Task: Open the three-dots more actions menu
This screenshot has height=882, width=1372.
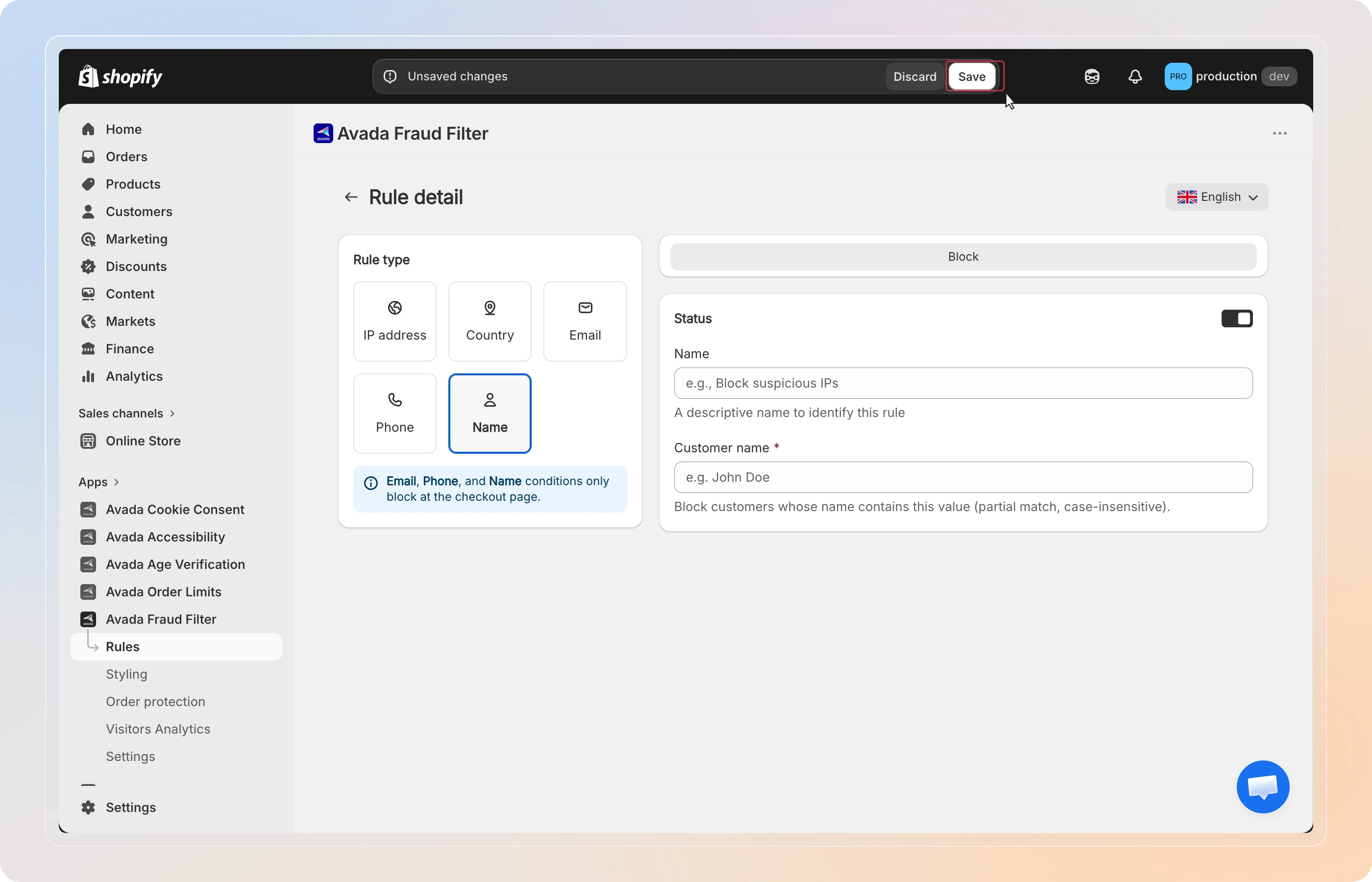Action: coord(1279,133)
